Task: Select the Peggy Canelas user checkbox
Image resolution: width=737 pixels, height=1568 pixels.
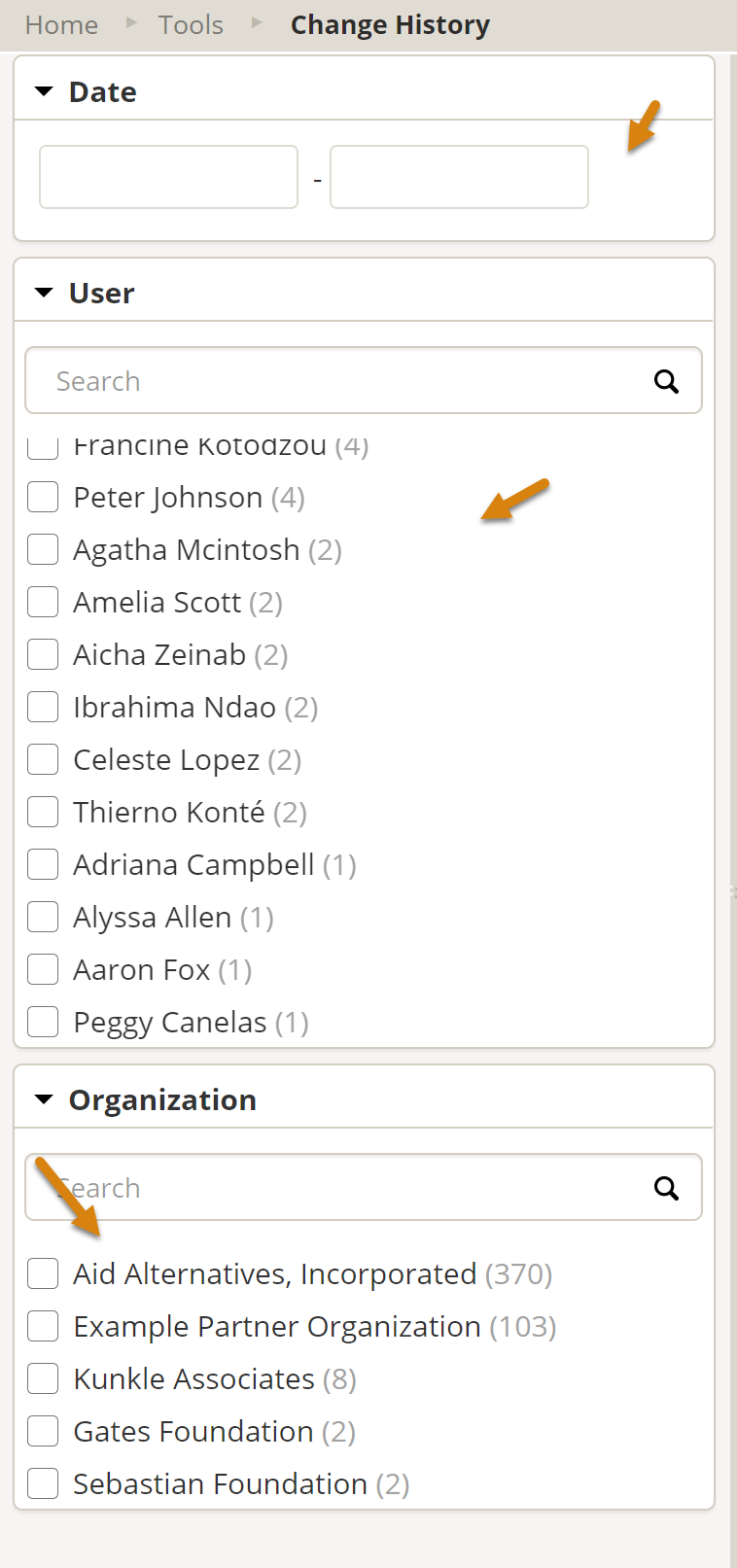Action: 43,1022
